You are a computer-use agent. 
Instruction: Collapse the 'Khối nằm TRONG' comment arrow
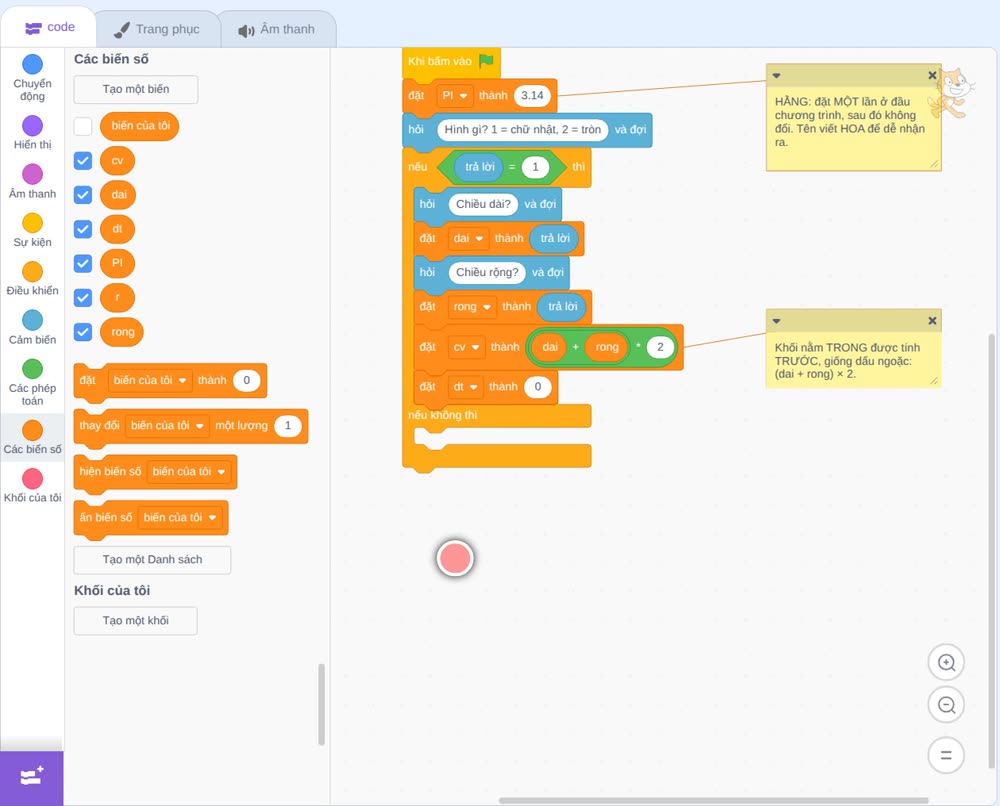tap(776, 321)
